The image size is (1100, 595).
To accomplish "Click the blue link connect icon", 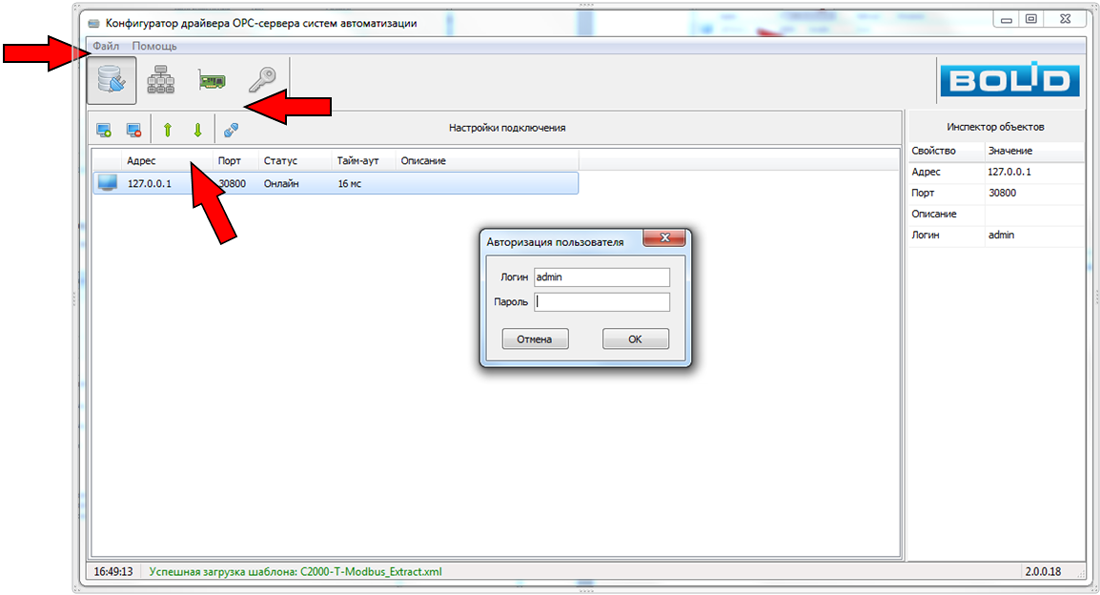I will pos(231,129).
